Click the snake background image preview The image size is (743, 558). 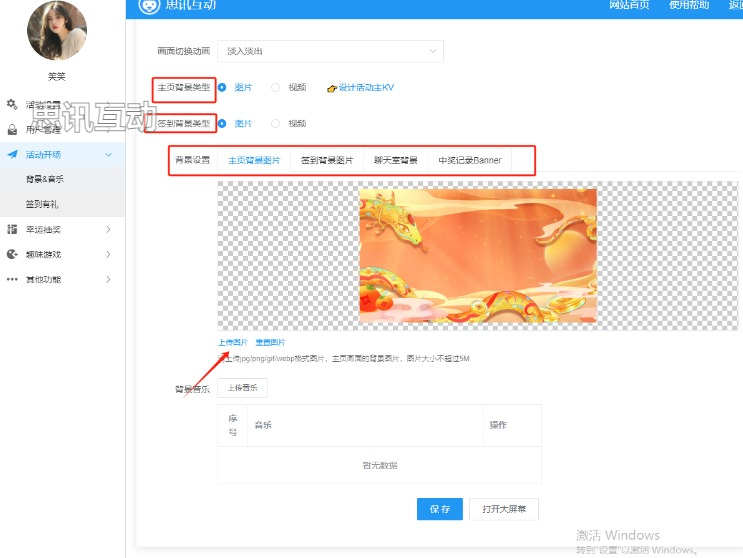tap(478, 256)
